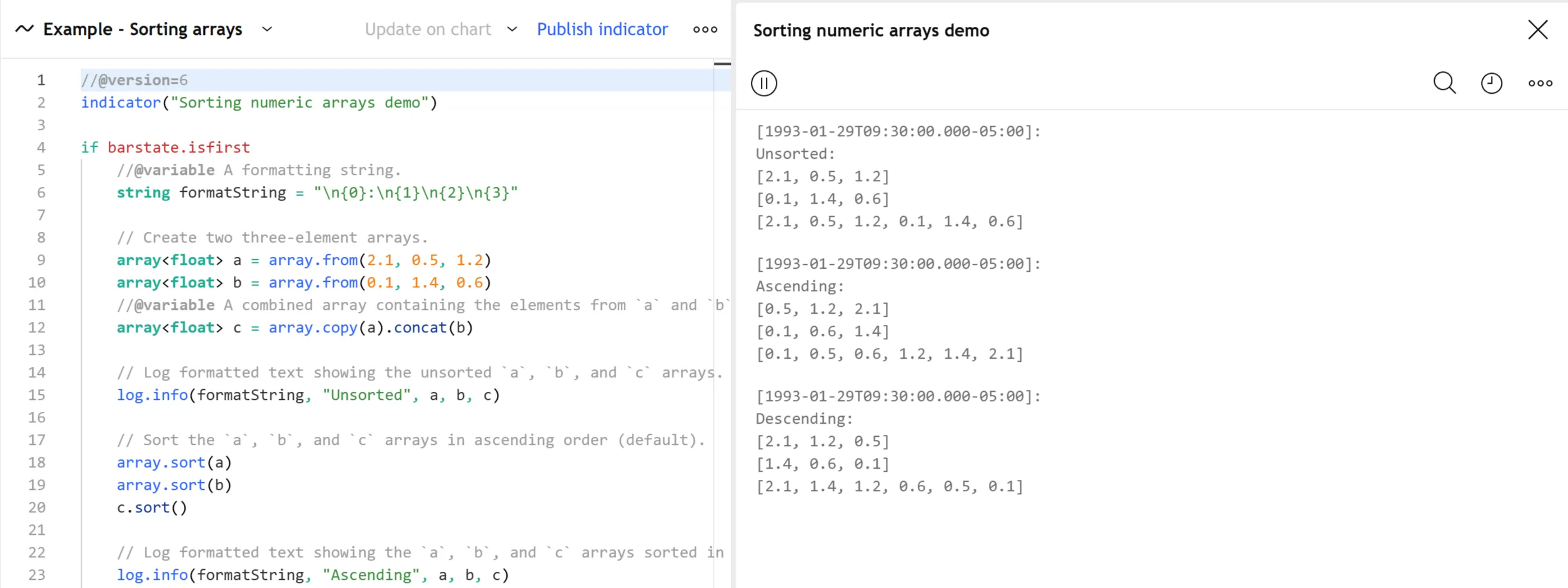This screenshot has height=588, width=1568.
Task: Open the Pine editor three-dot more menu
Action: [x=705, y=29]
